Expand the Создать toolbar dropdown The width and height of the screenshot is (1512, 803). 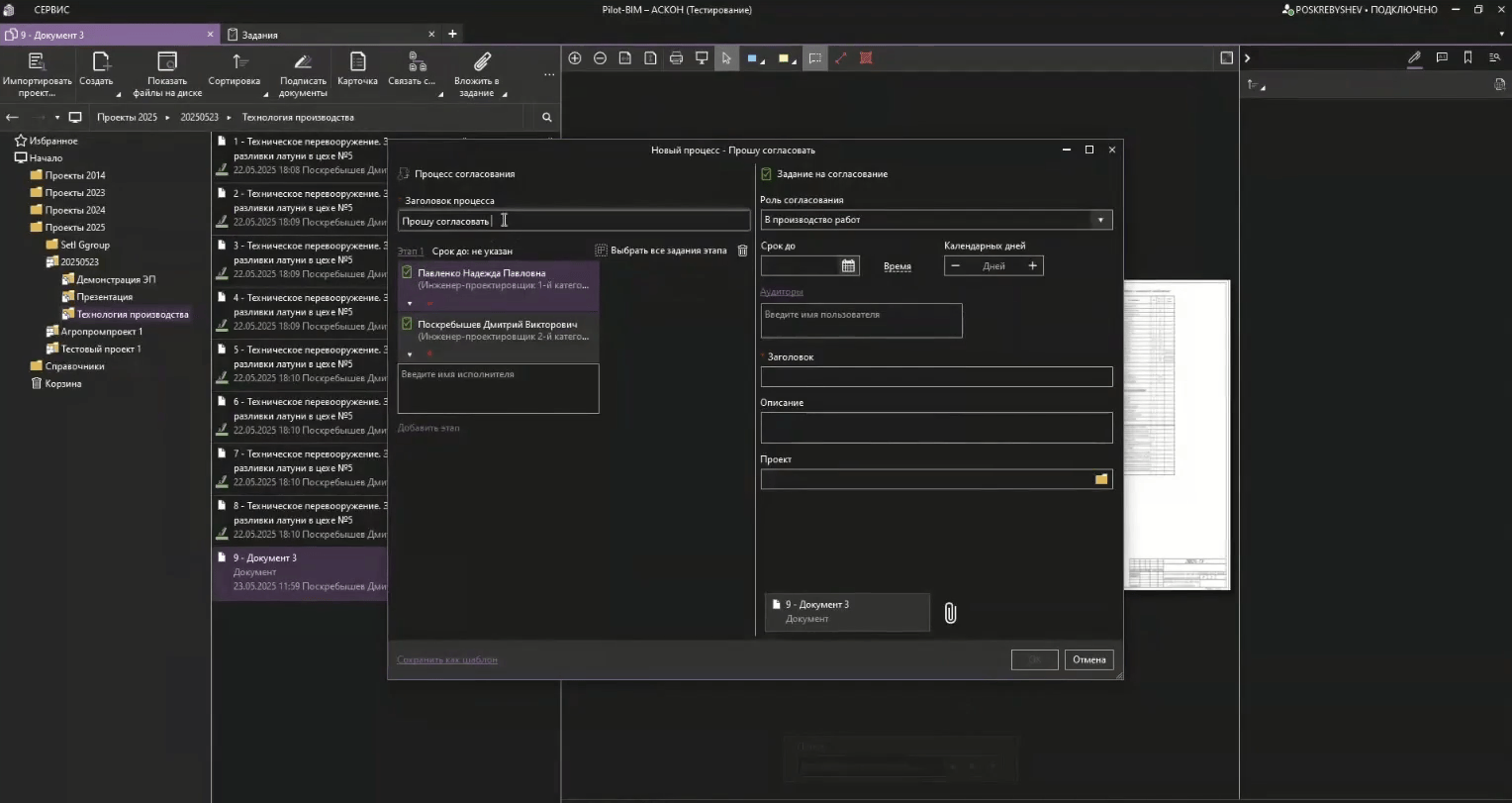click(x=118, y=95)
